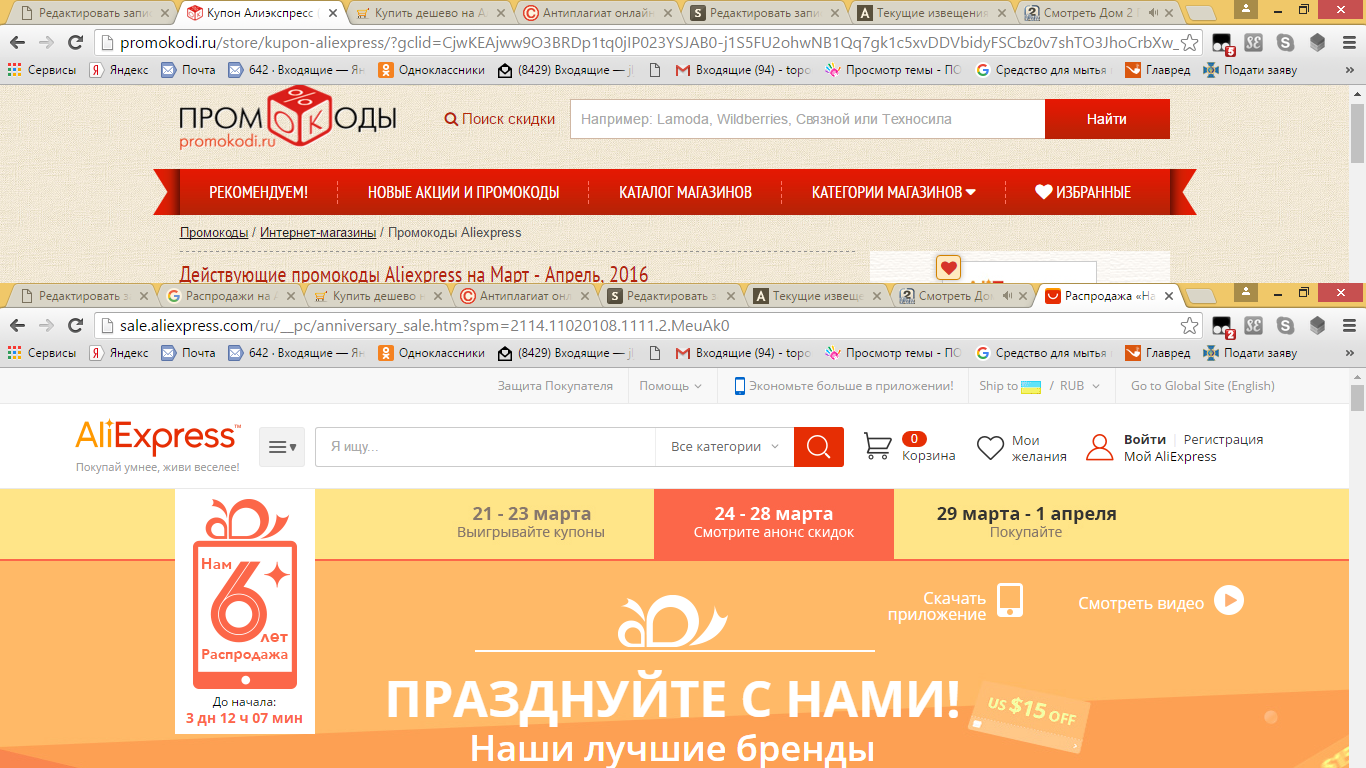Screen dimensions: 1366x768
Task: Focus the AliExpress Я ищу search box
Action: point(485,447)
